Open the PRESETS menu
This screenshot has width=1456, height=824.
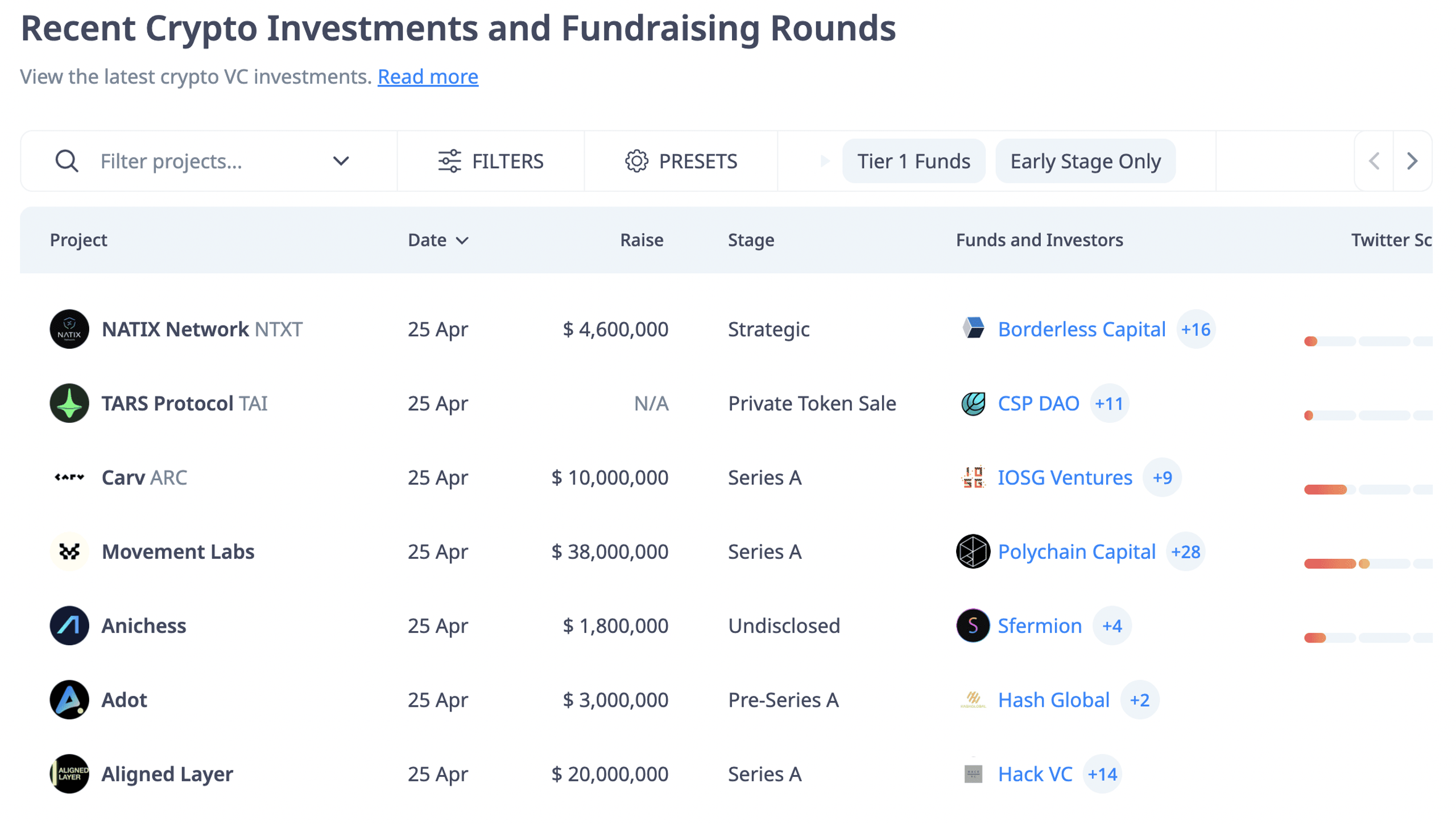click(680, 161)
